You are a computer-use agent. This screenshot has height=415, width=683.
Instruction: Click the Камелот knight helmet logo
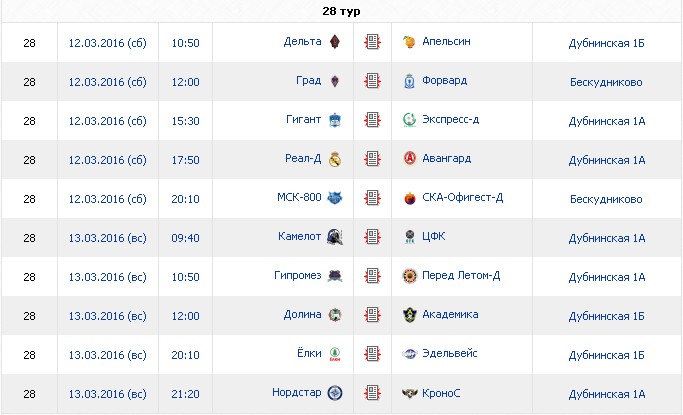pyautogui.click(x=335, y=237)
